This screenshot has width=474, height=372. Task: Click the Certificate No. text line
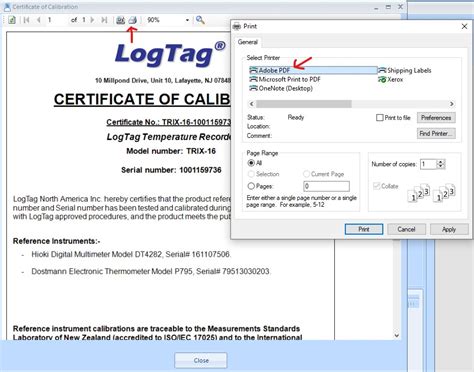[168, 122]
